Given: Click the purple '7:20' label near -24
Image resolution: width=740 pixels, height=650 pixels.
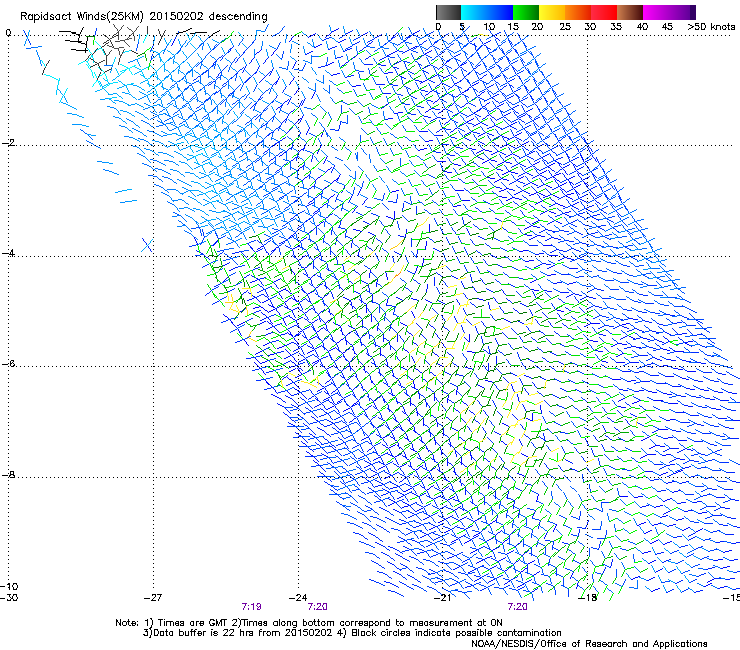Looking at the screenshot, I should pyautogui.click(x=318, y=607).
